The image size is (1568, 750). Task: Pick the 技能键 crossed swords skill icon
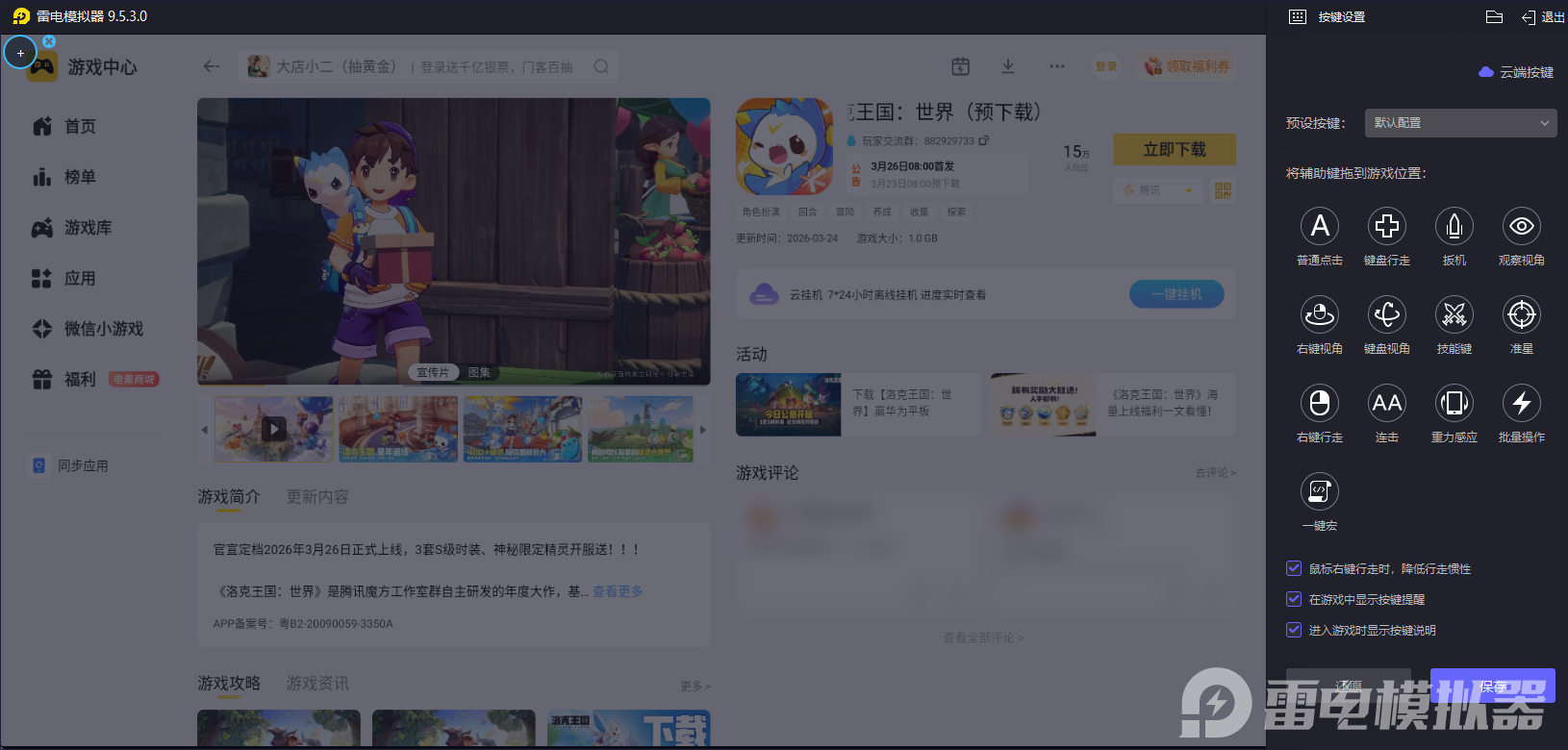coord(1454,314)
